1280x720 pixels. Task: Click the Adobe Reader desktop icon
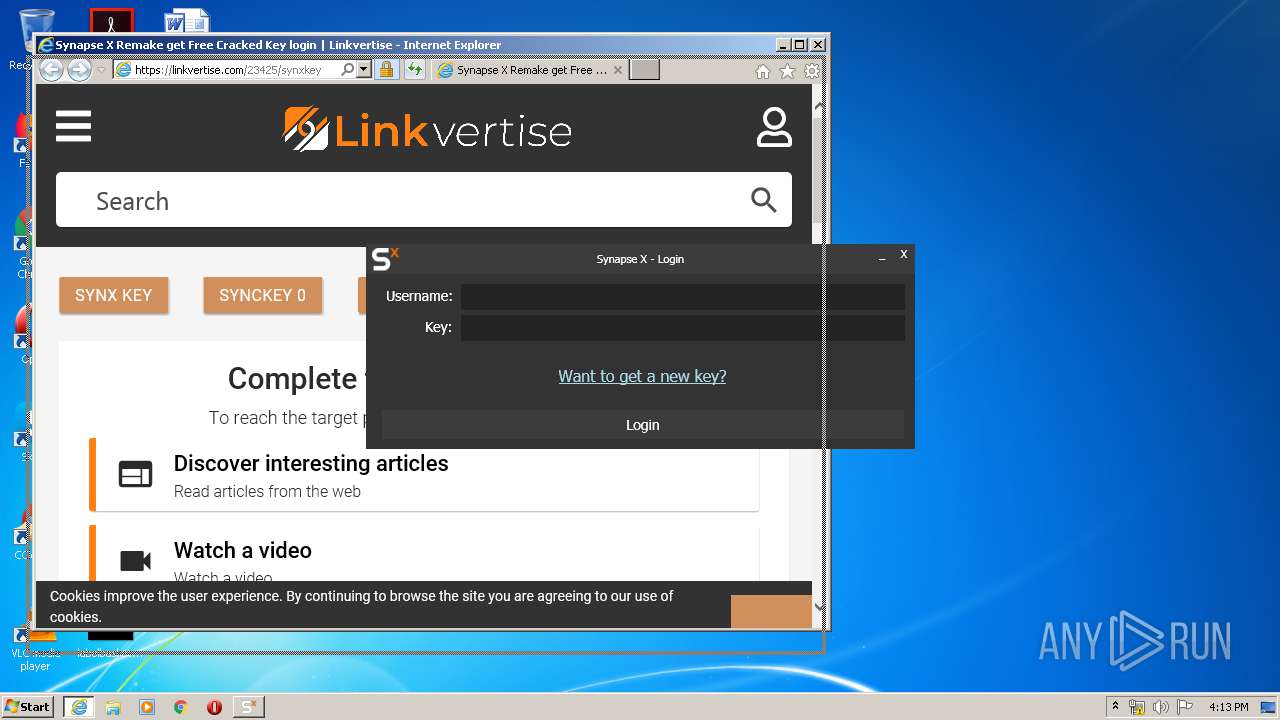coord(111,20)
